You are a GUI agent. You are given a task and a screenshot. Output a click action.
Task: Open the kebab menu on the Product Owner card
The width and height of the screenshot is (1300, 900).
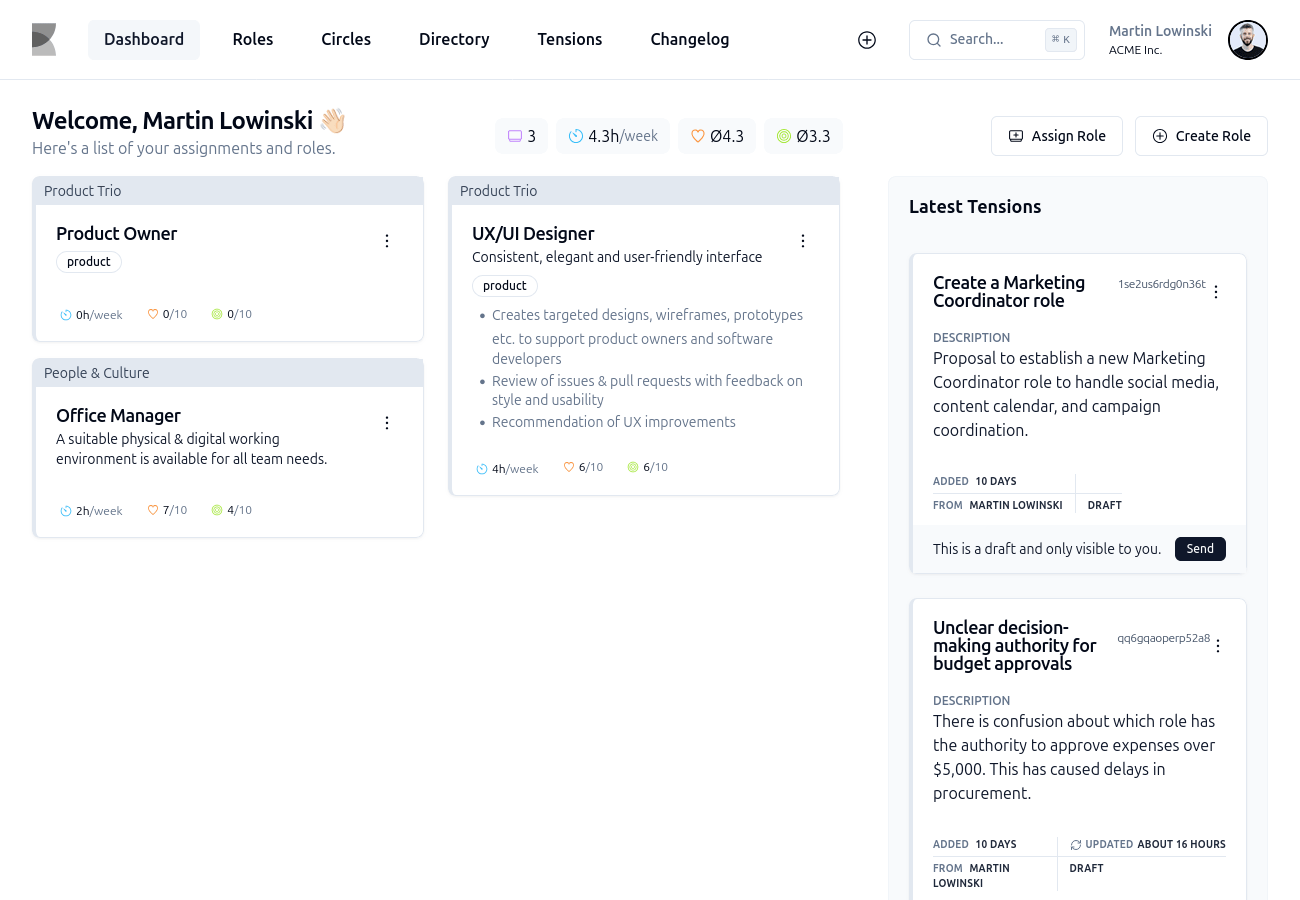[387, 240]
